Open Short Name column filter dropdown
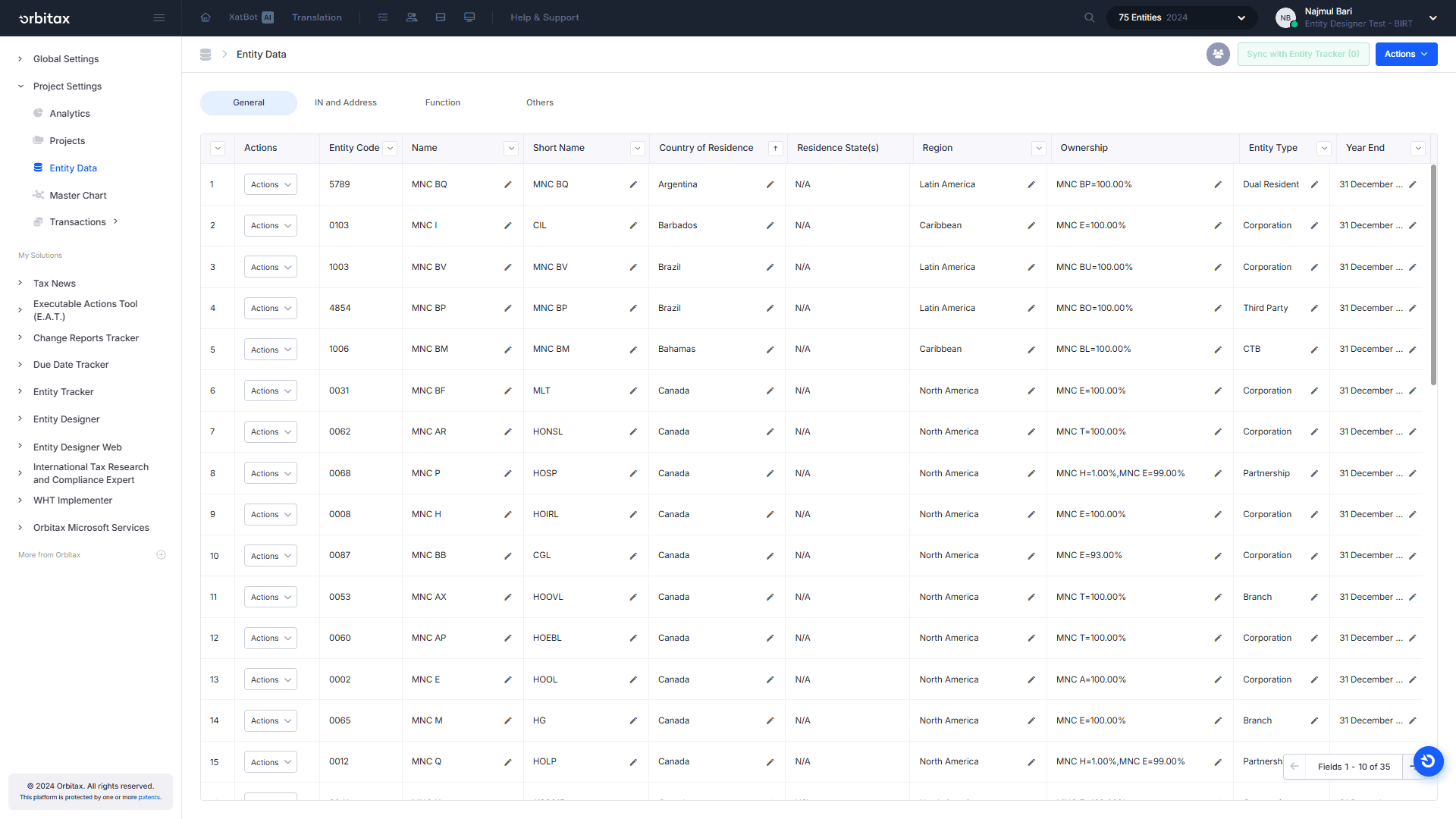The image size is (1456, 819). click(638, 149)
